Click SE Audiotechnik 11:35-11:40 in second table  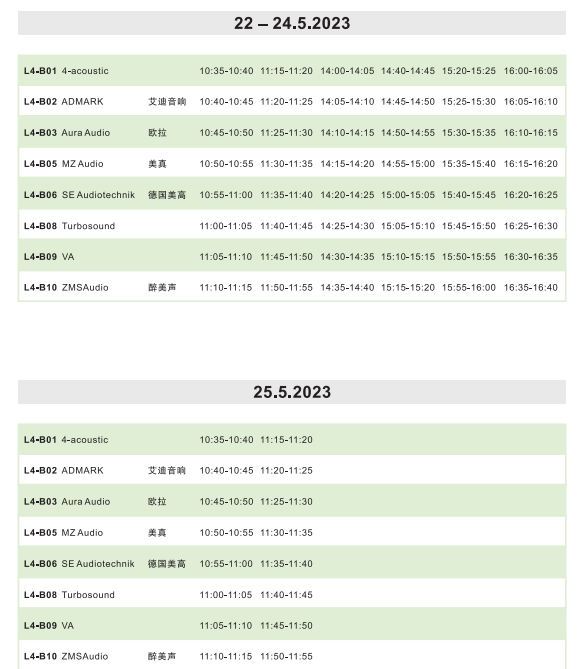(286, 564)
